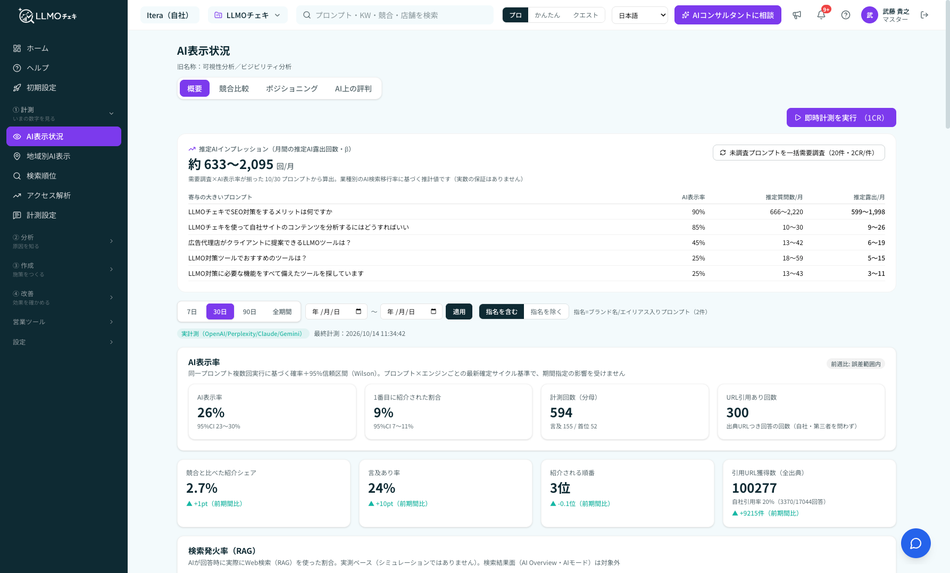This screenshot has height=573, width=950.
Task: Switch to プロ mode
Action: tap(516, 15)
